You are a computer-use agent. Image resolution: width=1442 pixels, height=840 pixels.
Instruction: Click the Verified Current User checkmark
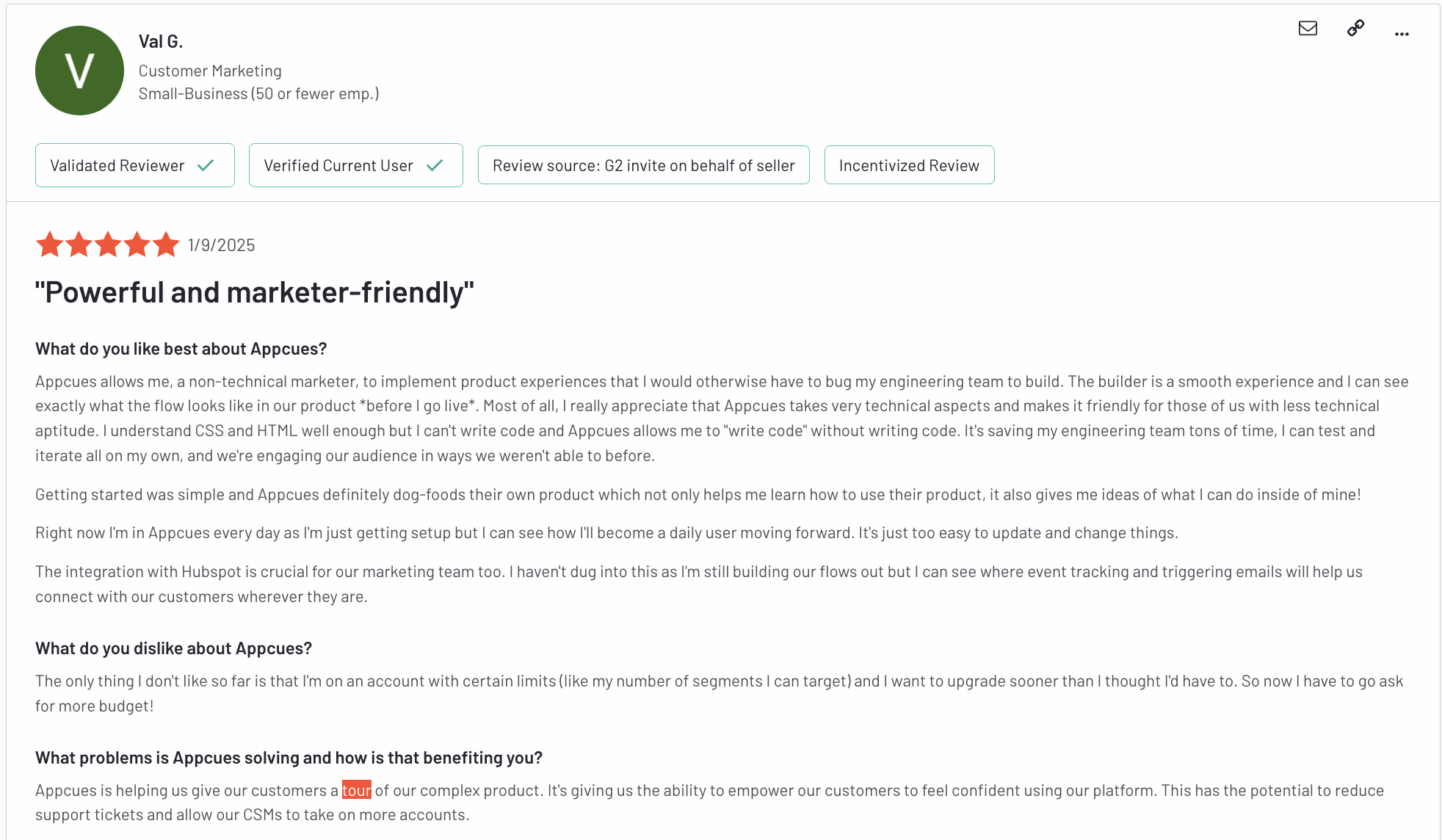click(x=435, y=165)
